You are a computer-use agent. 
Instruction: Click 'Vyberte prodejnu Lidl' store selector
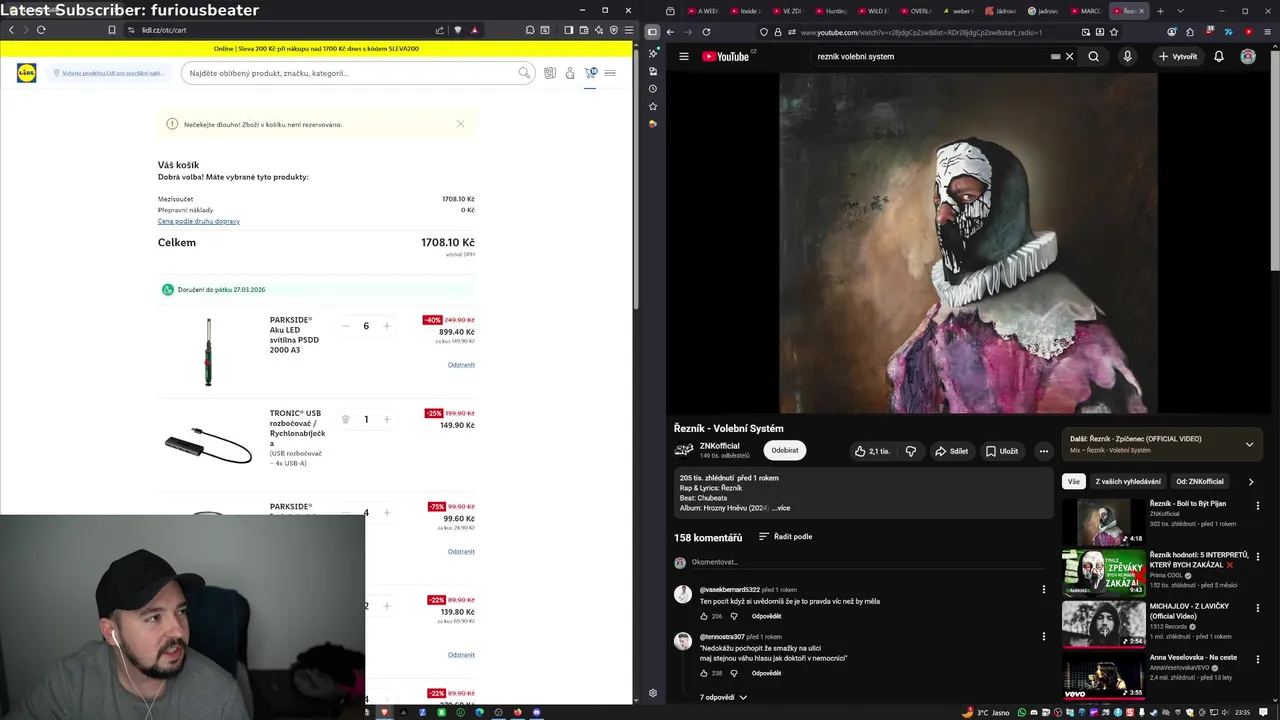(x=109, y=73)
